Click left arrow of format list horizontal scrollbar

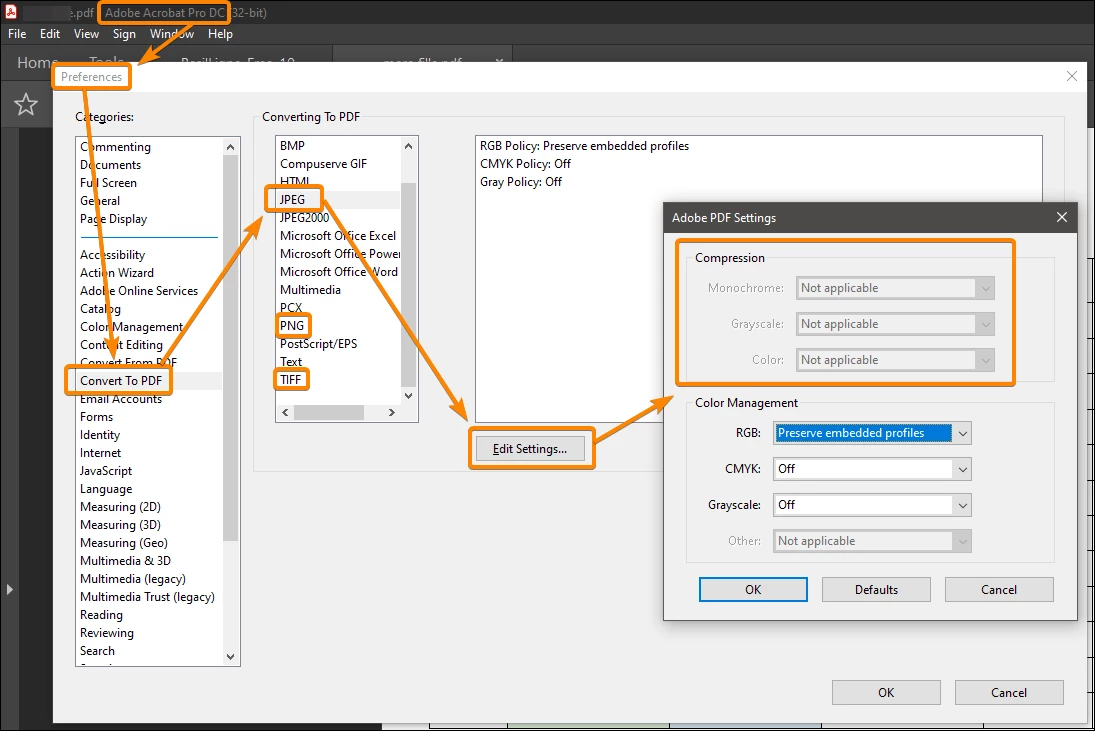point(285,413)
